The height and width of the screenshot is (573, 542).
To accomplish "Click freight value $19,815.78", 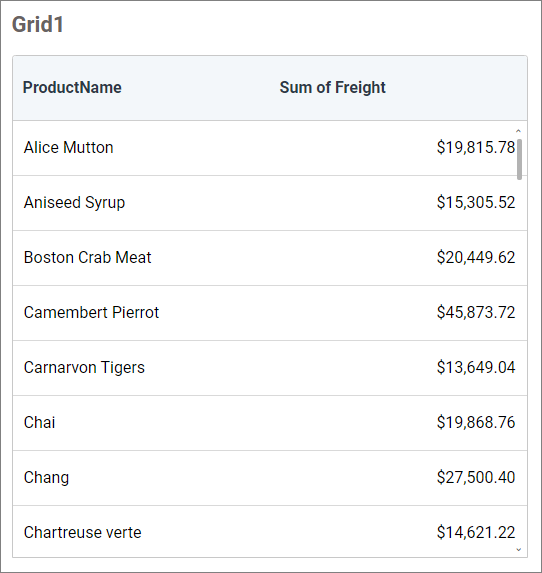I will click(476, 148).
